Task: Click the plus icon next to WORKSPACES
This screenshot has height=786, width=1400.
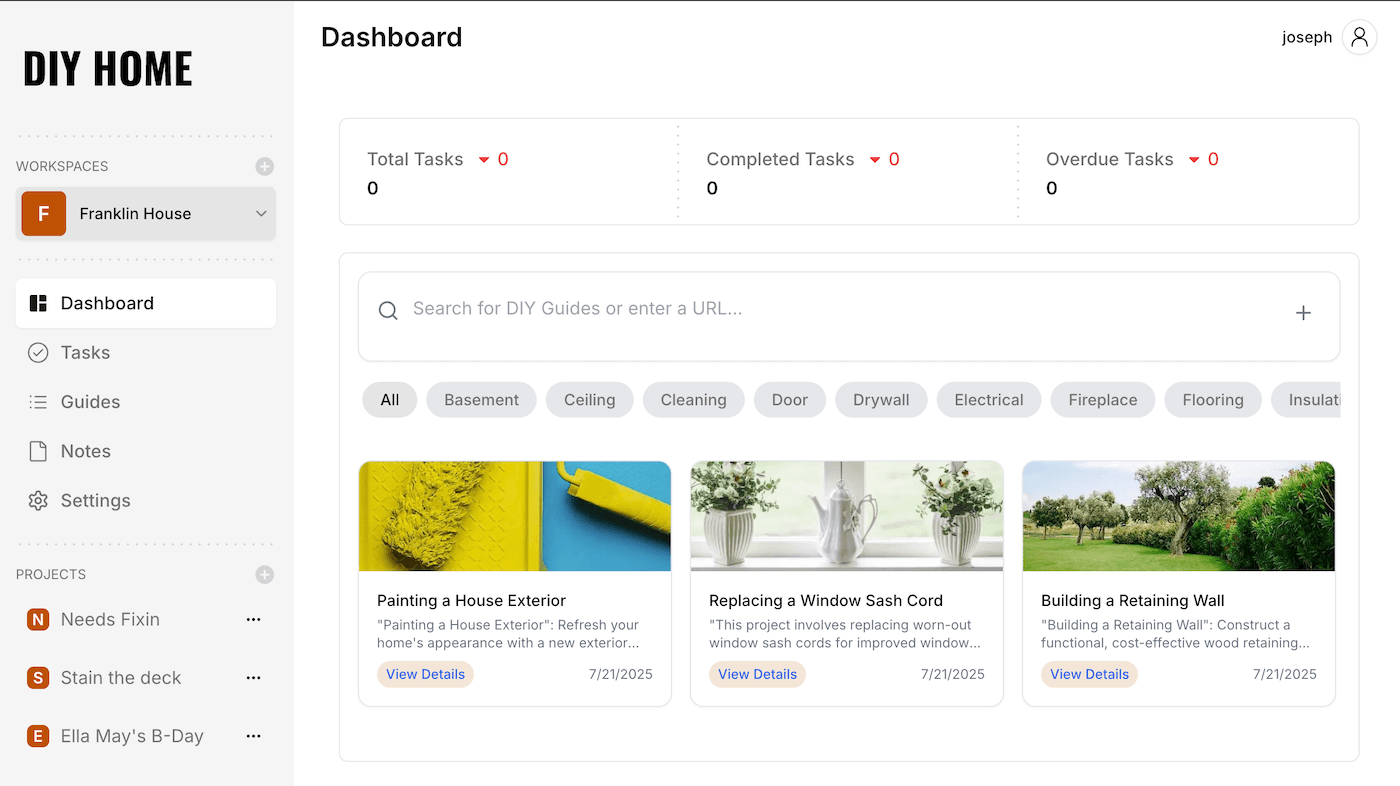Action: (264, 166)
